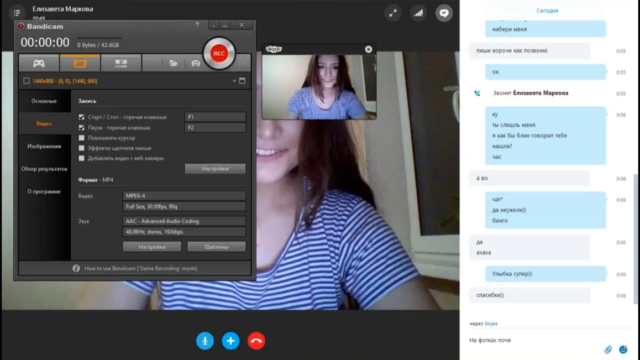This screenshot has height=360, width=640.
Task: Take a screenshot with Bandicam camera icon
Action: click(x=196, y=63)
